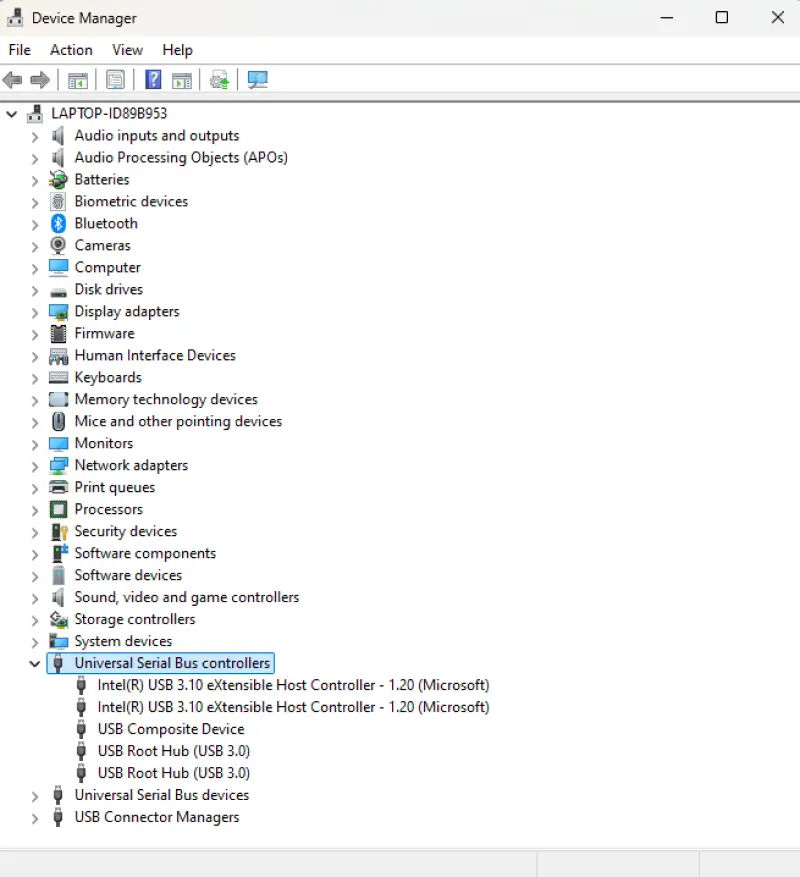Open the Action menu
This screenshot has width=800, height=877.
[71, 49]
